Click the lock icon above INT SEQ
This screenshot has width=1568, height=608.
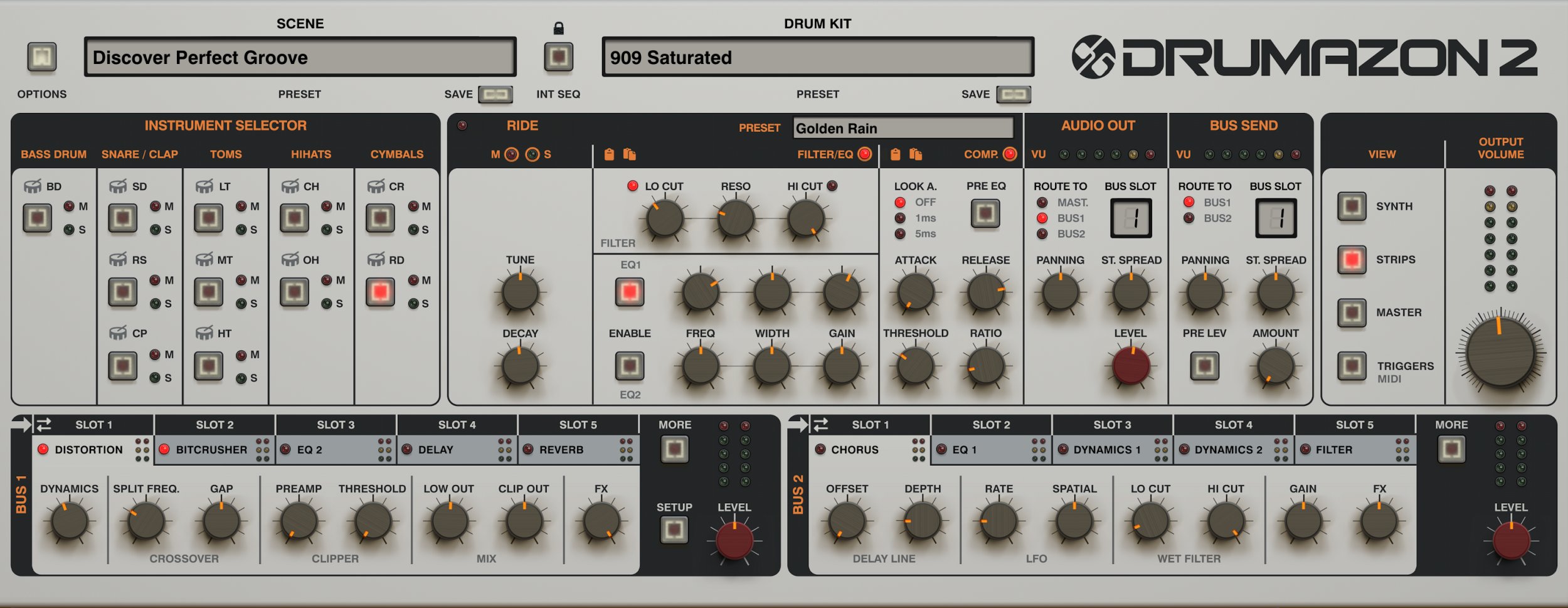coord(558,28)
